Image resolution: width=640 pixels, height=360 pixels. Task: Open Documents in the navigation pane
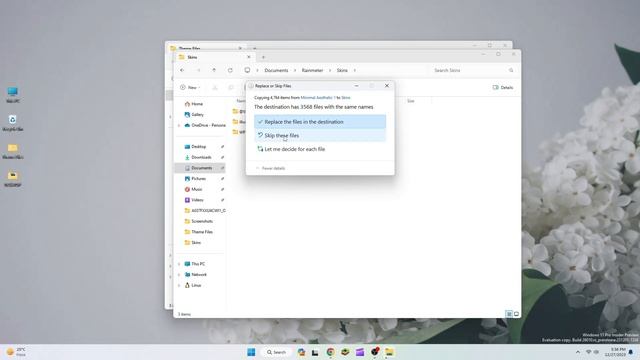(x=200, y=168)
